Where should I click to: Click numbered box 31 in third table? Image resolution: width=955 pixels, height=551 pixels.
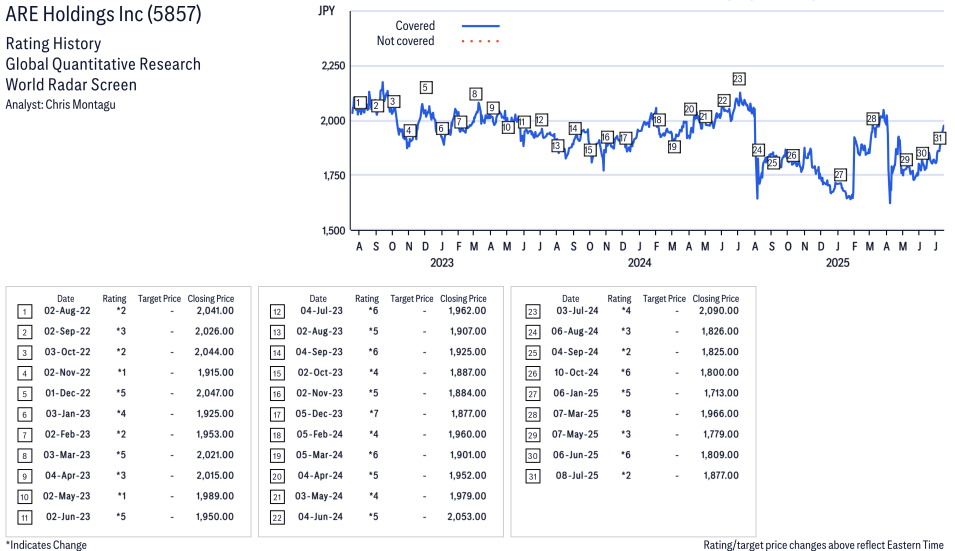click(x=532, y=477)
